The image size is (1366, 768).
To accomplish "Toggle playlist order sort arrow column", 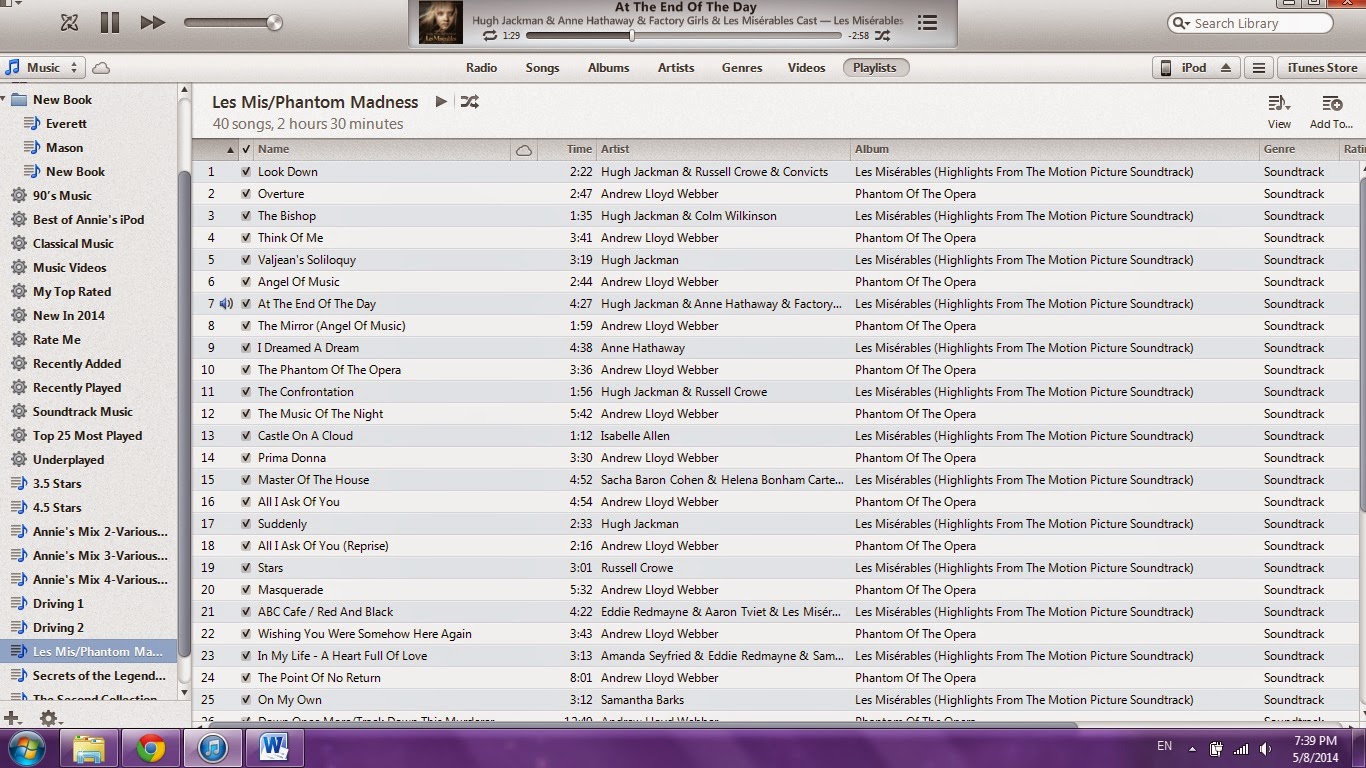I will coord(230,149).
